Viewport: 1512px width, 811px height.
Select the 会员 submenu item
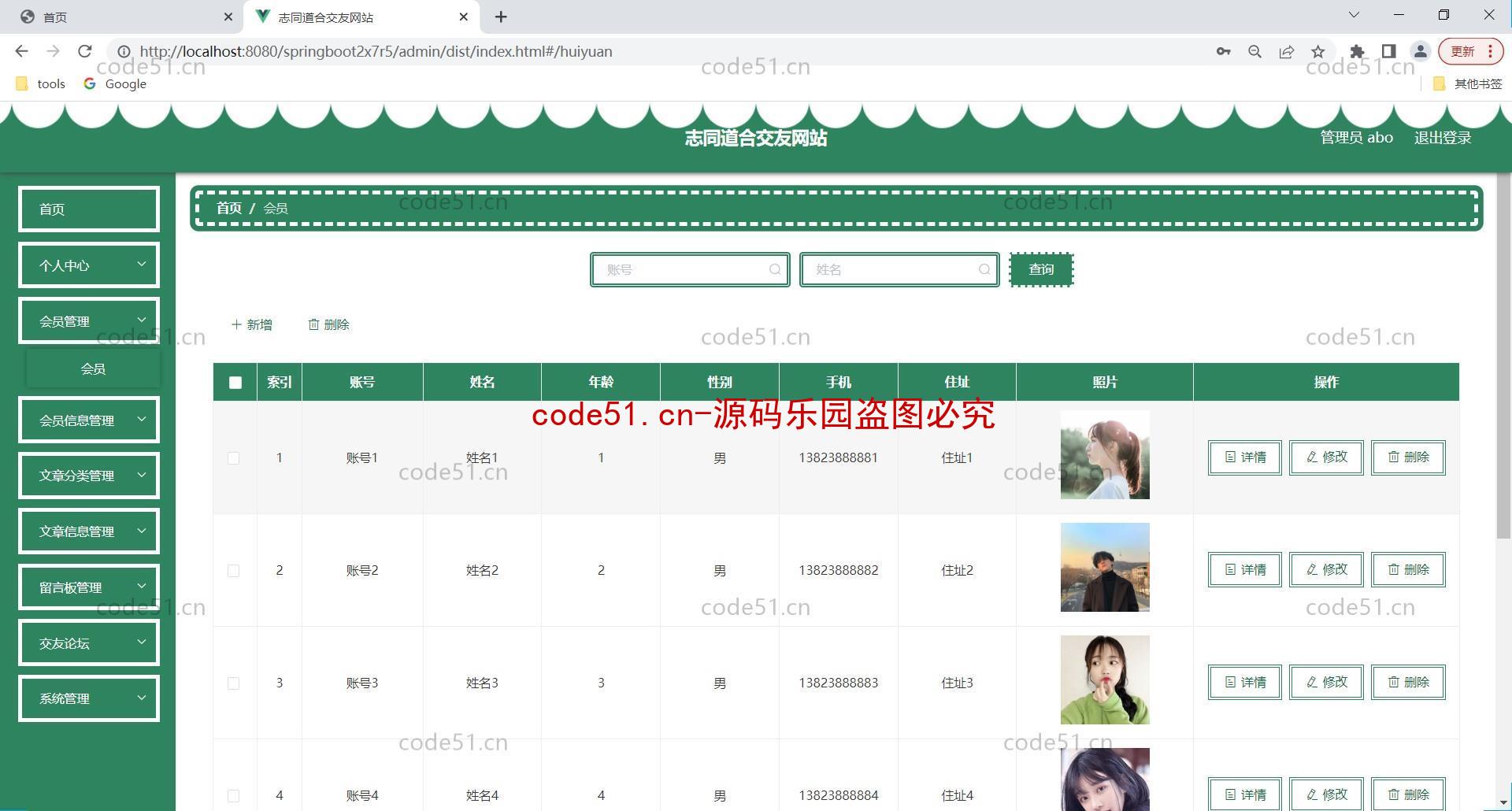coord(93,369)
